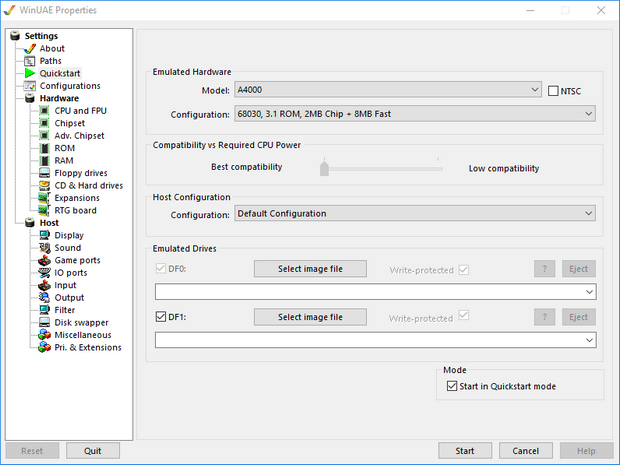The width and height of the screenshot is (620, 465).
Task: Click the Sound icon
Action: pos(44,248)
